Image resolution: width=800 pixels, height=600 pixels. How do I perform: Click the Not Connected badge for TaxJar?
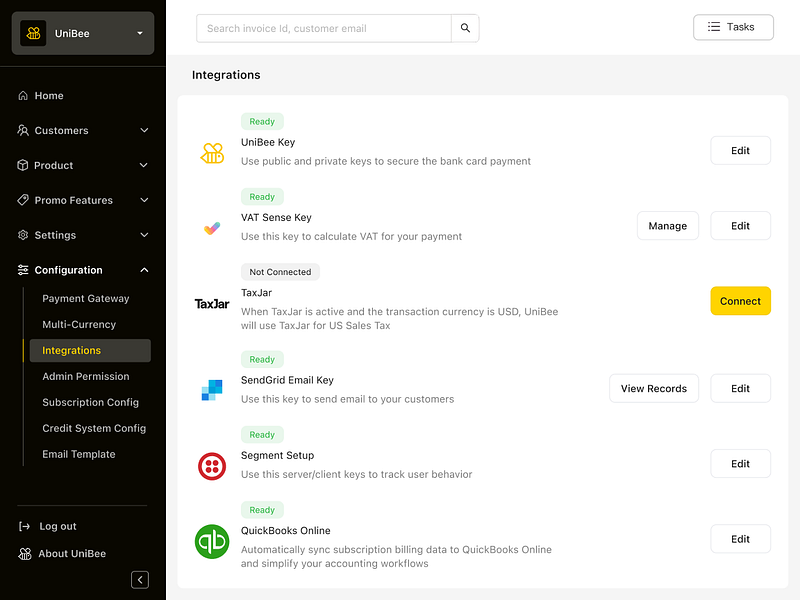(280, 272)
